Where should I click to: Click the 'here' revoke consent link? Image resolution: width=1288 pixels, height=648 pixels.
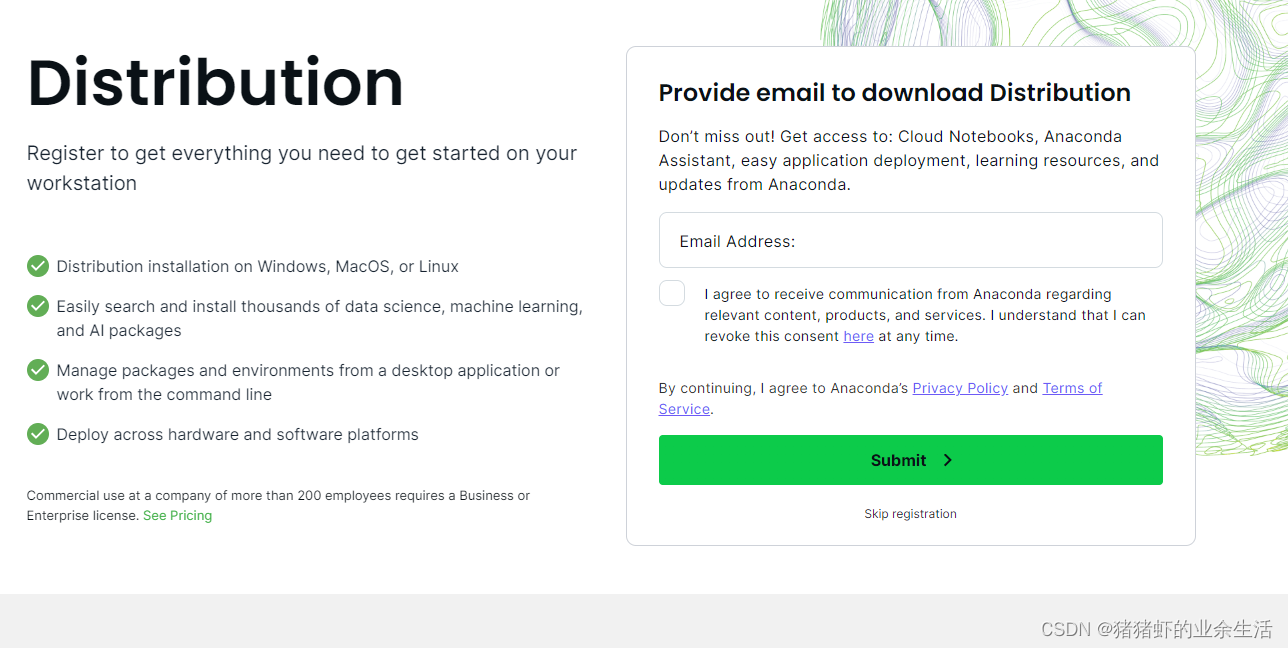click(858, 336)
